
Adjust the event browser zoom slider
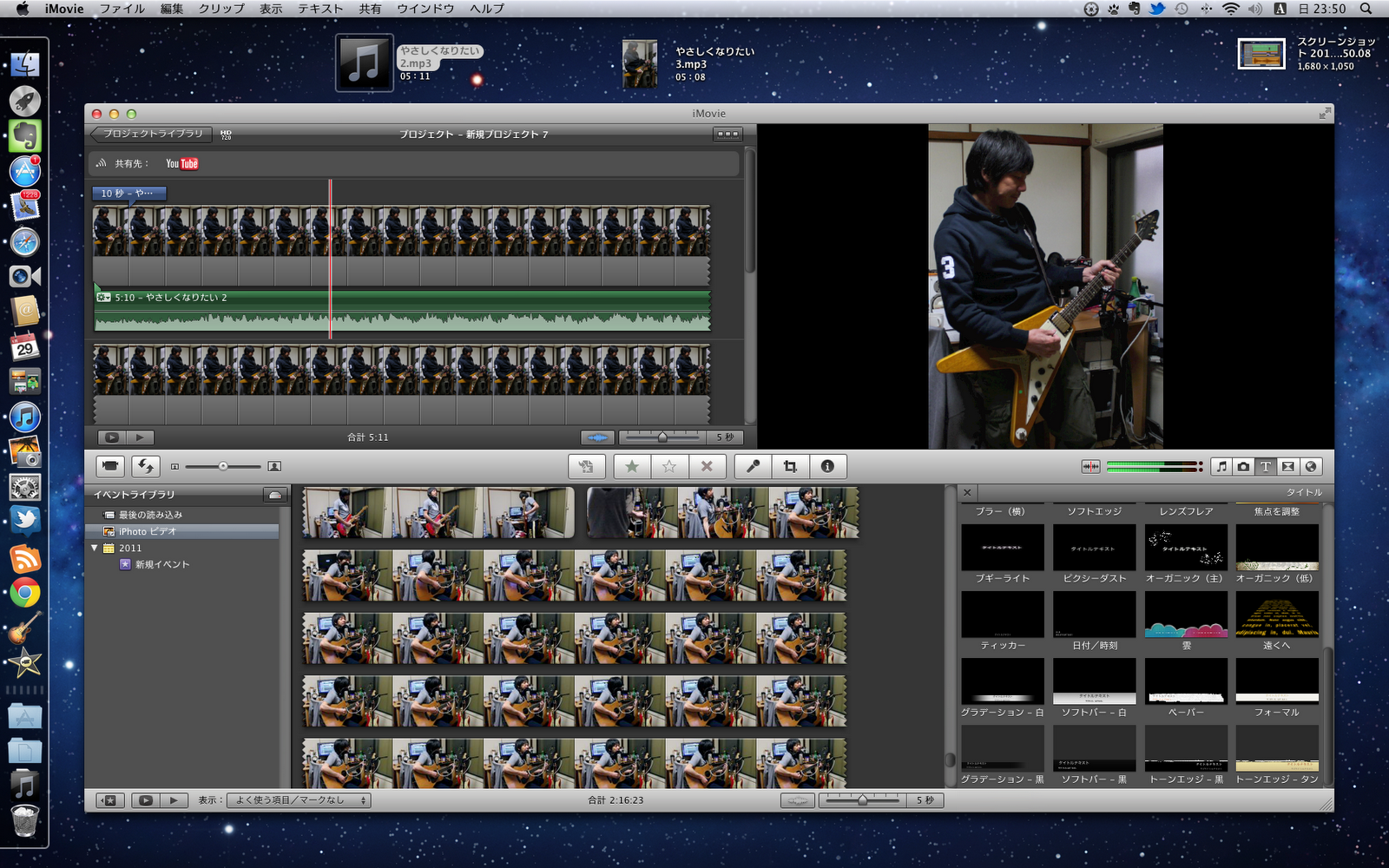(862, 800)
